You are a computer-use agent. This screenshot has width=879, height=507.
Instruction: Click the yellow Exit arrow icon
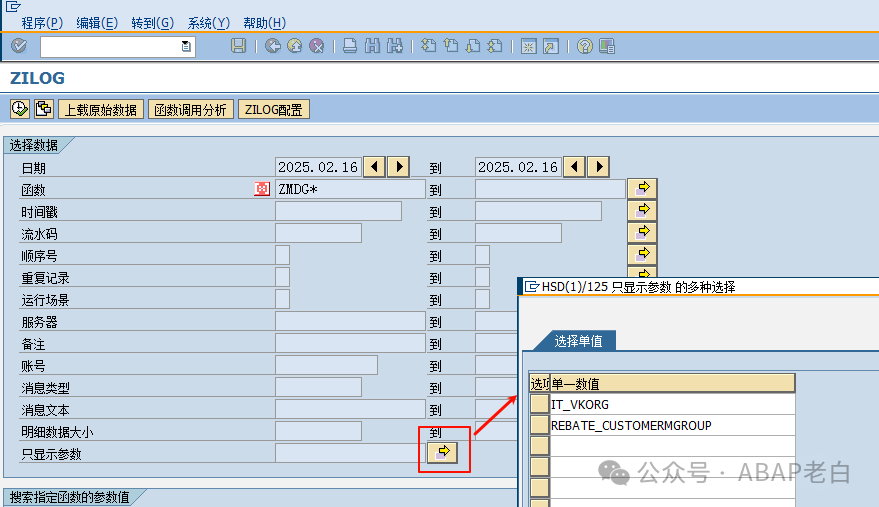pos(295,46)
